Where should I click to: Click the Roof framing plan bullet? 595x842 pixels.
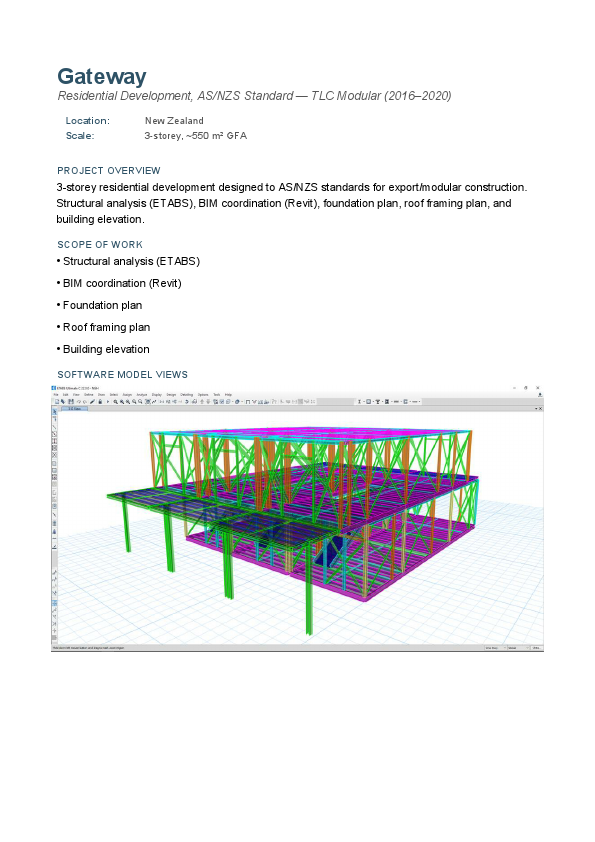103,328
